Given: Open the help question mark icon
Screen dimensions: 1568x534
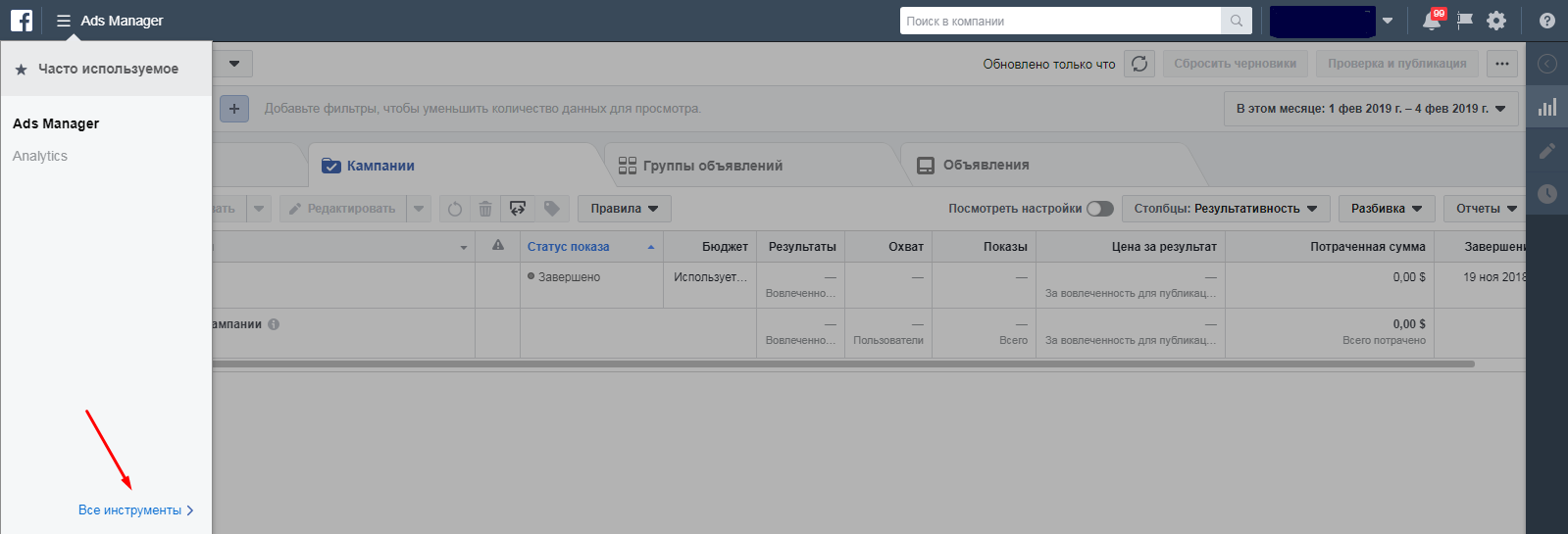Looking at the screenshot, I should (1547, 21).
